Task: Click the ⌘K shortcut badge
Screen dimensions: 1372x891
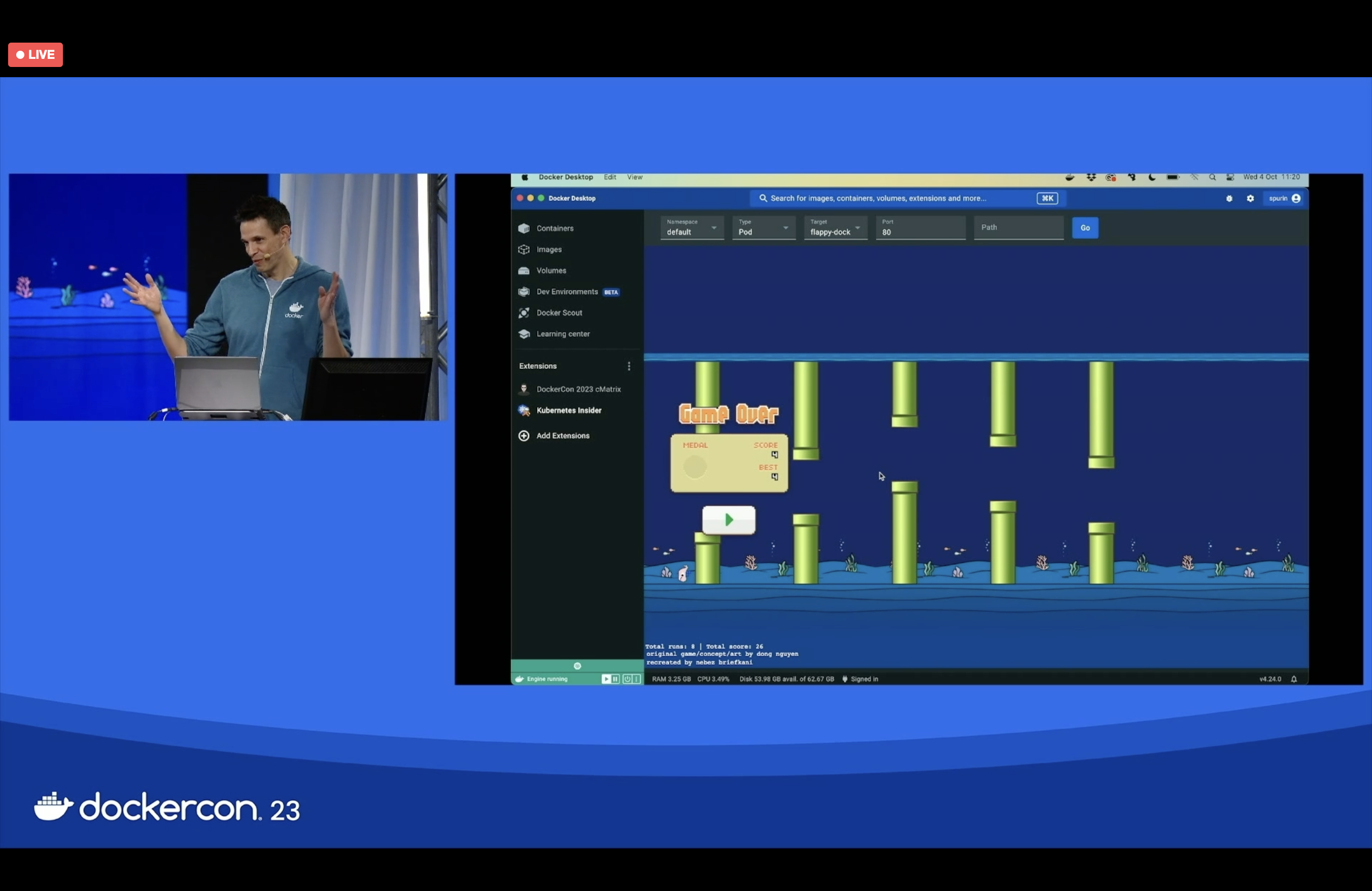Action: 1047,198
